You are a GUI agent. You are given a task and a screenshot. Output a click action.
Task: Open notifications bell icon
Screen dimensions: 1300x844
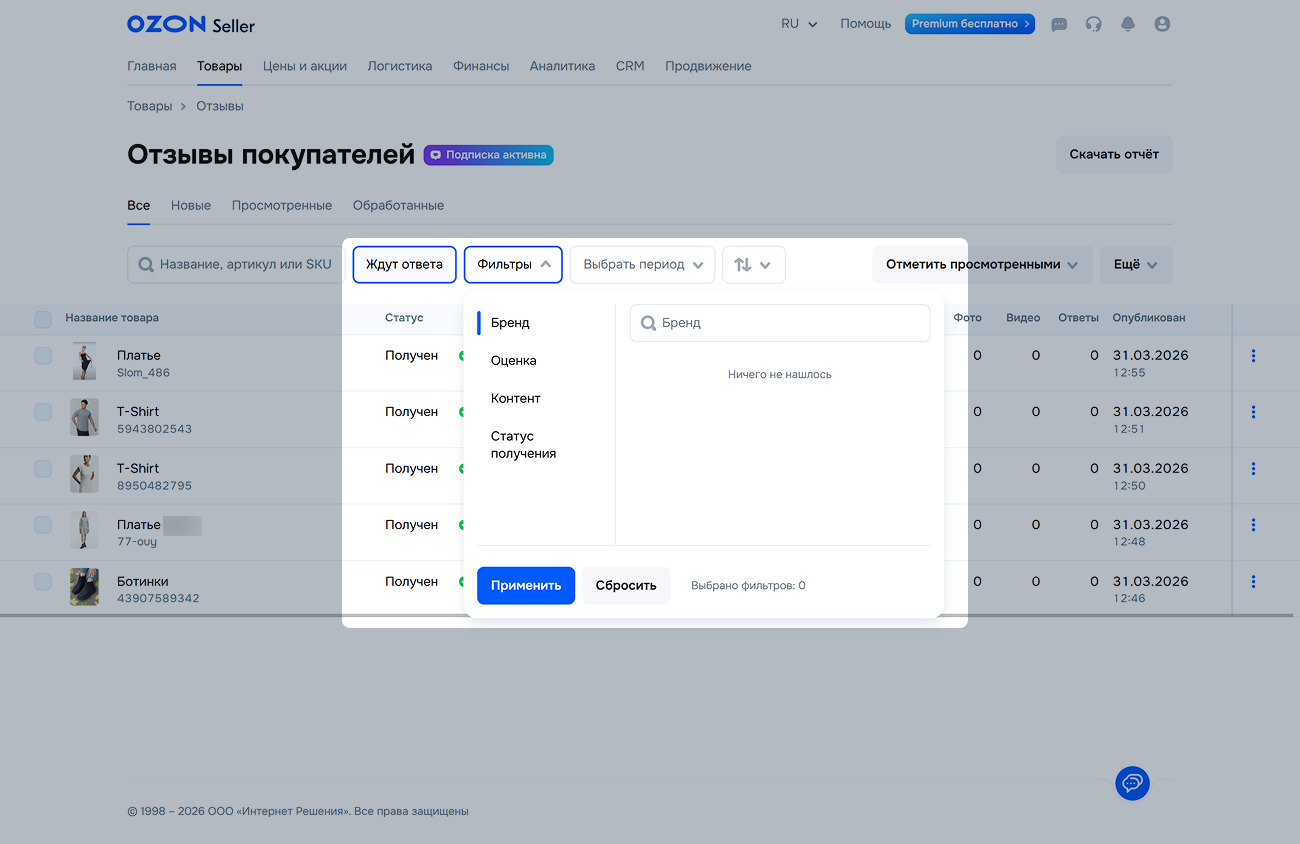1128,24
